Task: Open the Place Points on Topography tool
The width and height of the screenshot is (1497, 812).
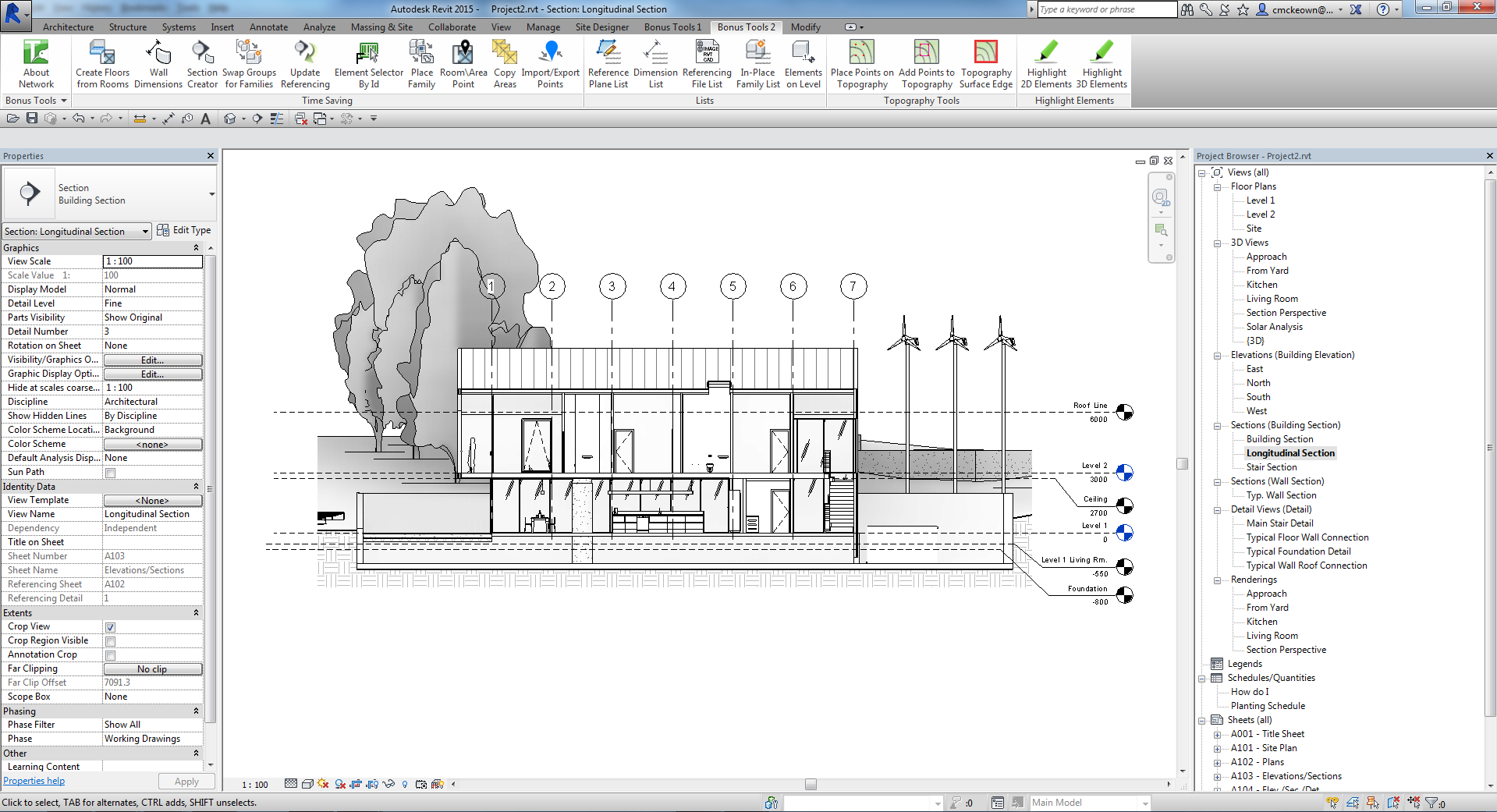Action: (861, 62)
